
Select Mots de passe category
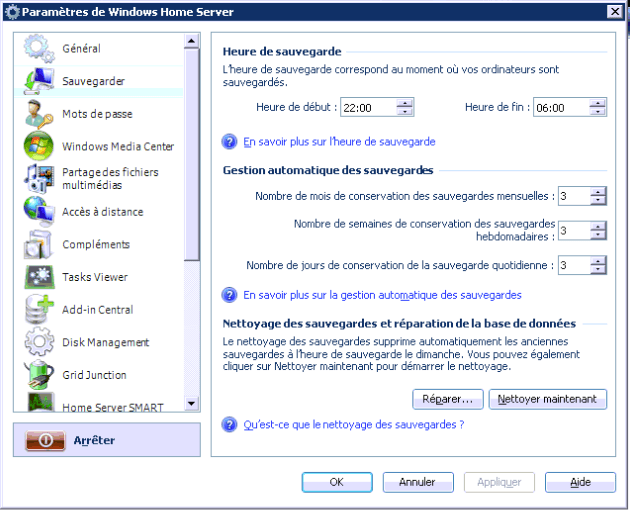[x=97, y=114]
